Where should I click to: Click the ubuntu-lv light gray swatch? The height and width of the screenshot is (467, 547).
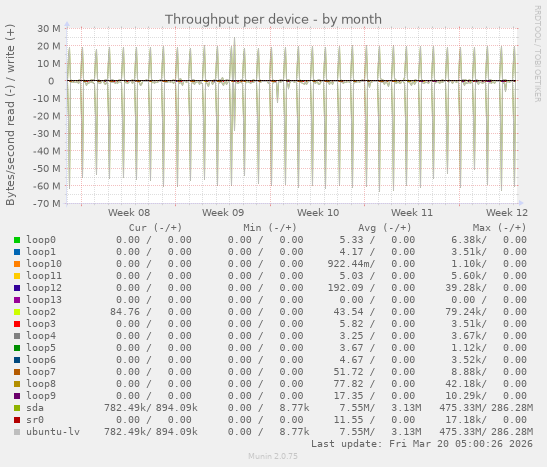click(x=17, y=432)
